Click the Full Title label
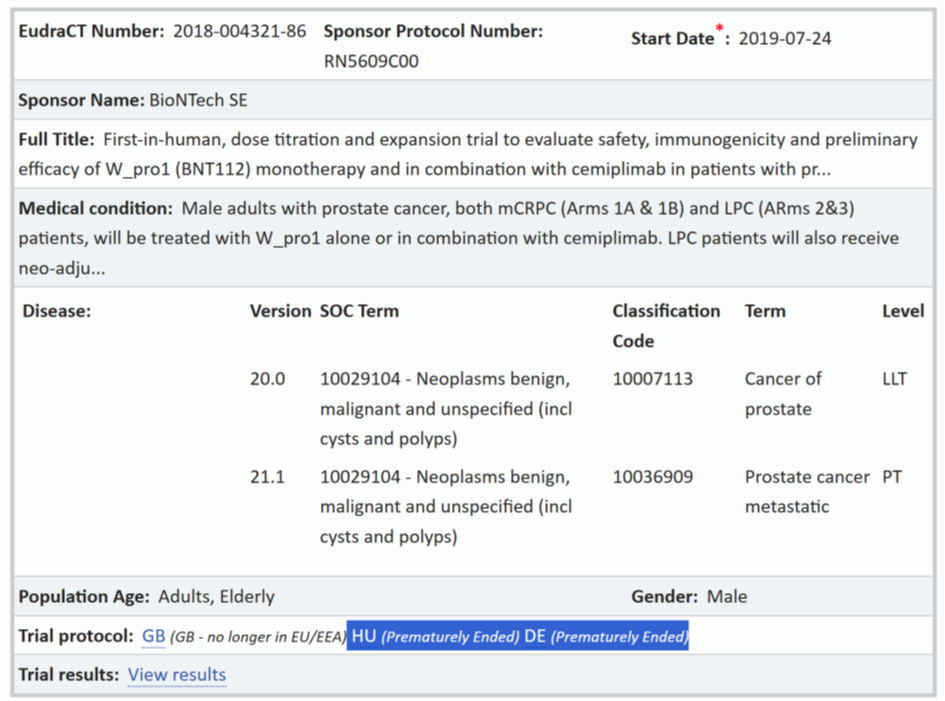 coord(56,140)
